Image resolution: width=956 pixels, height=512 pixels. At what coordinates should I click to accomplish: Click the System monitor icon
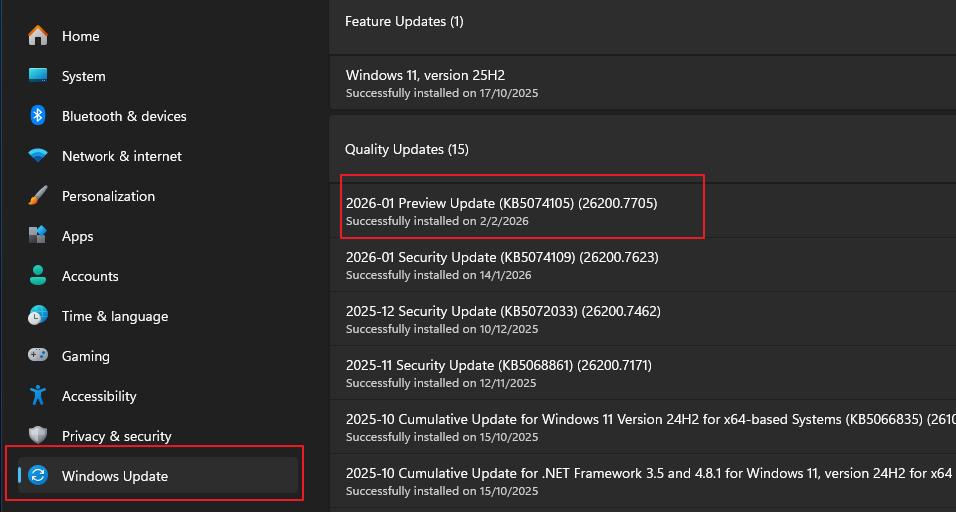[x=38, y=76]
